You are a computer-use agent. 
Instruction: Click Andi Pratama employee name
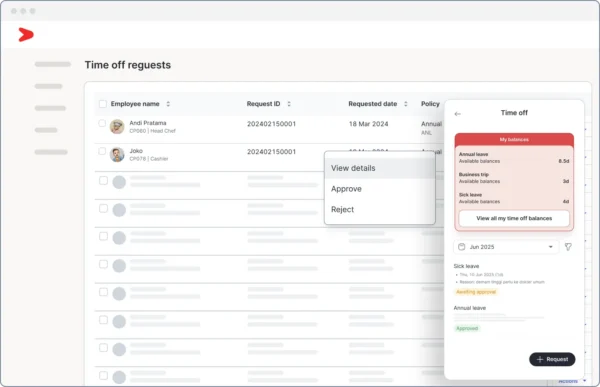point(148,123)
